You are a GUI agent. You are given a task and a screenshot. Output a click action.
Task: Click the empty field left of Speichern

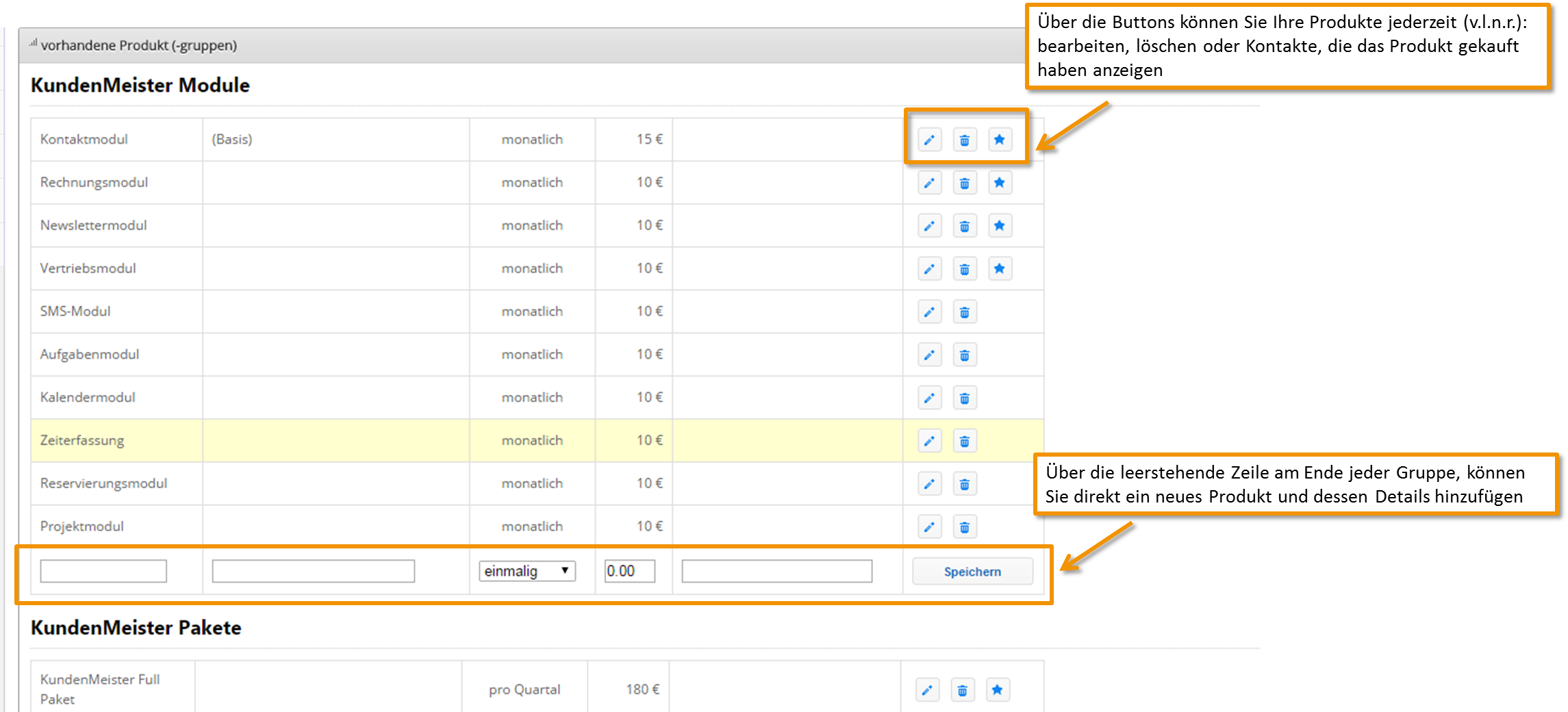point(776,571)
